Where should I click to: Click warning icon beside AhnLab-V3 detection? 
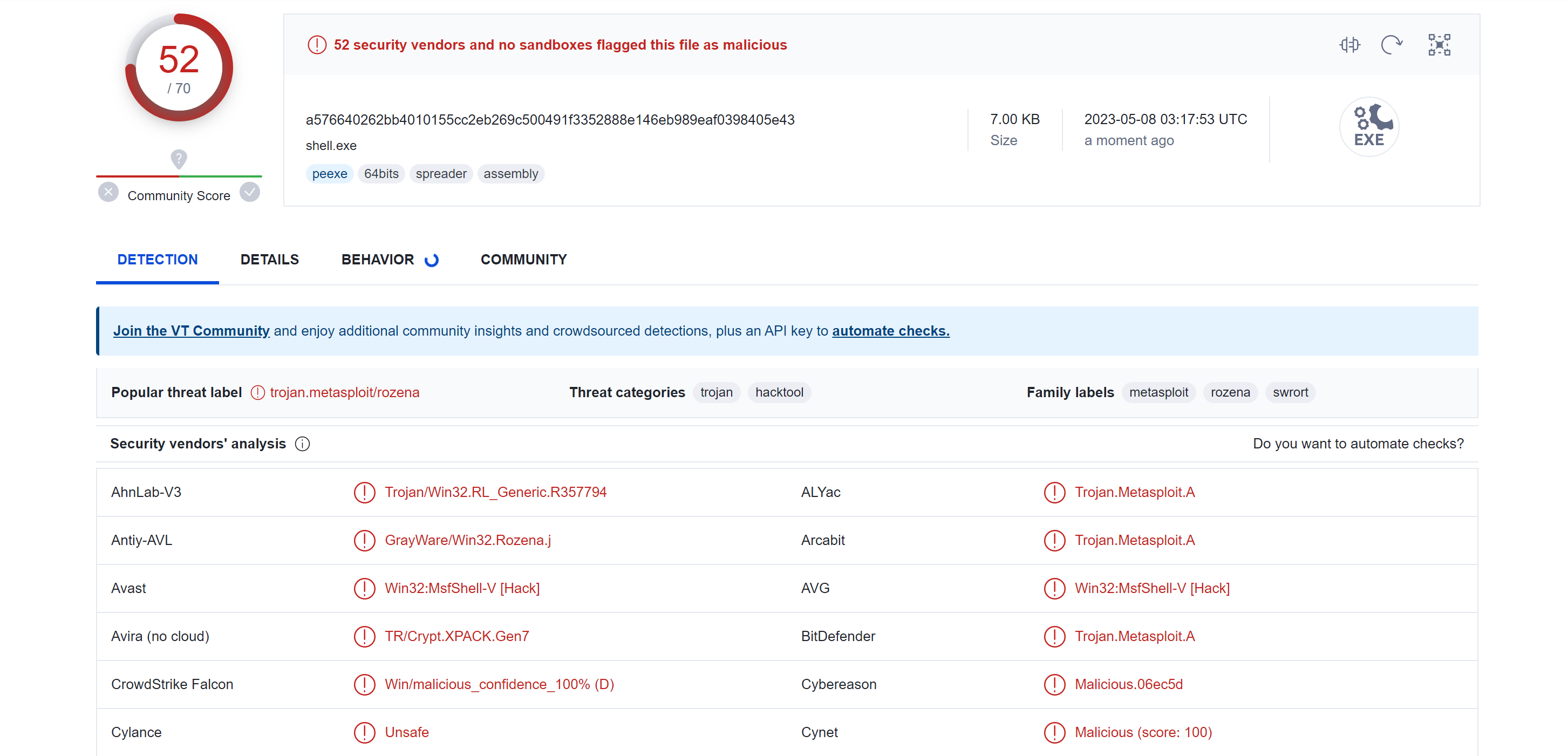(364, 493)
